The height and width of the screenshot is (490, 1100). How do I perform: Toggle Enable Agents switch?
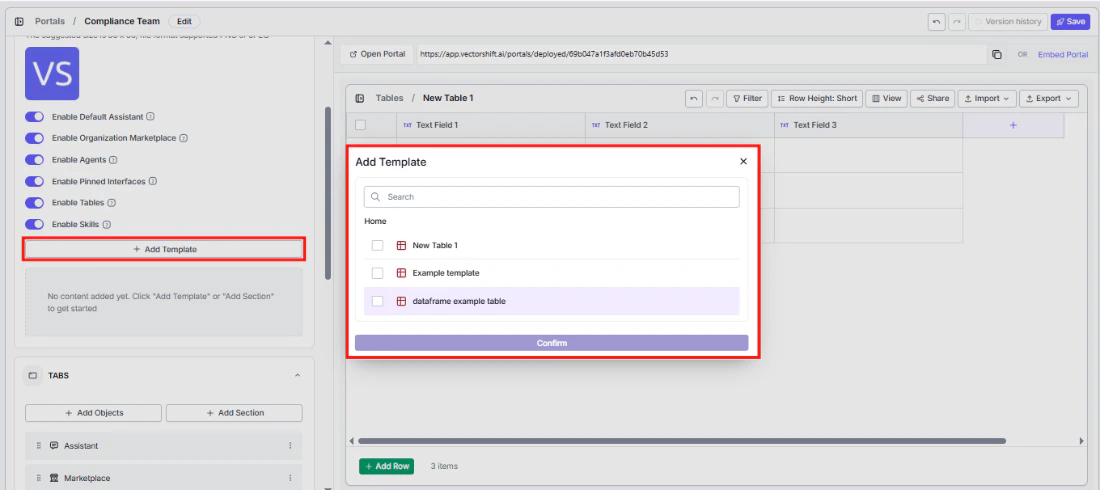(34, 160)
